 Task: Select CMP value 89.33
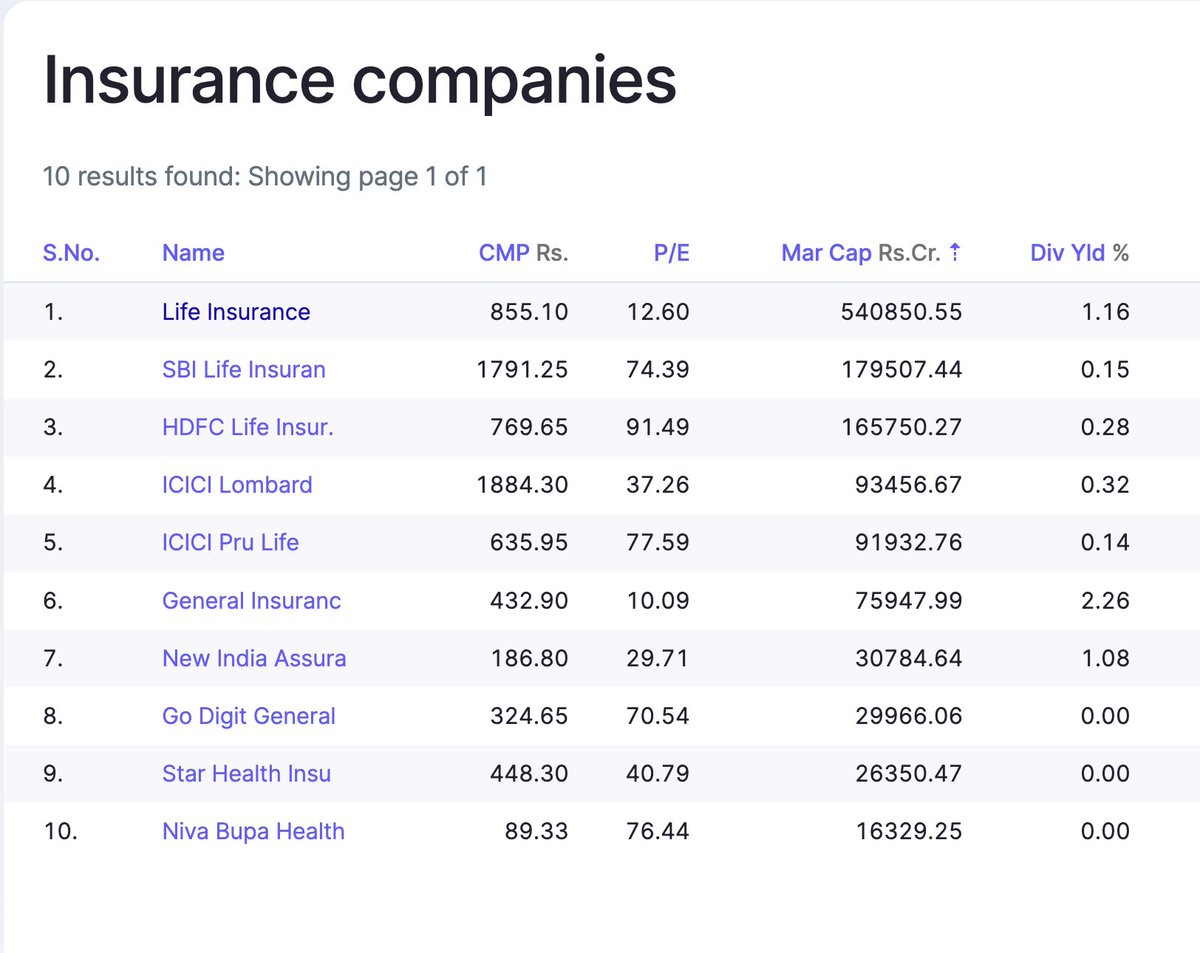535,832
